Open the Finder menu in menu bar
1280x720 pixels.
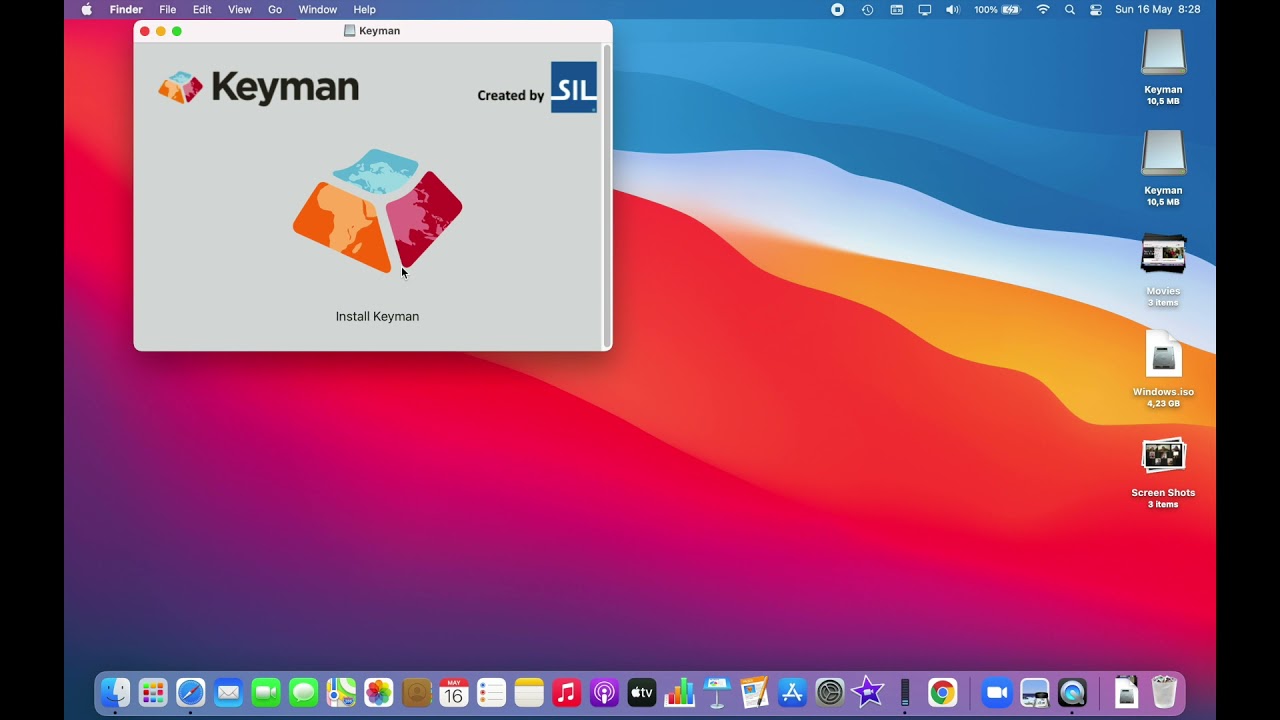[126, 10]
